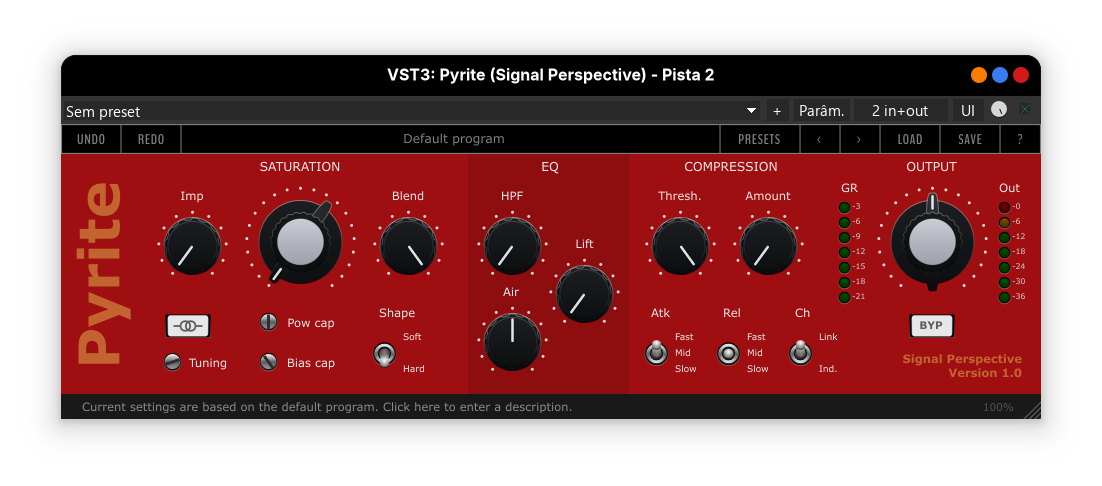Flip the Atk Fast/Mid/Slow switch
Screen dimensions: 1102x486
pyautogui.click(x=656, y=353)
